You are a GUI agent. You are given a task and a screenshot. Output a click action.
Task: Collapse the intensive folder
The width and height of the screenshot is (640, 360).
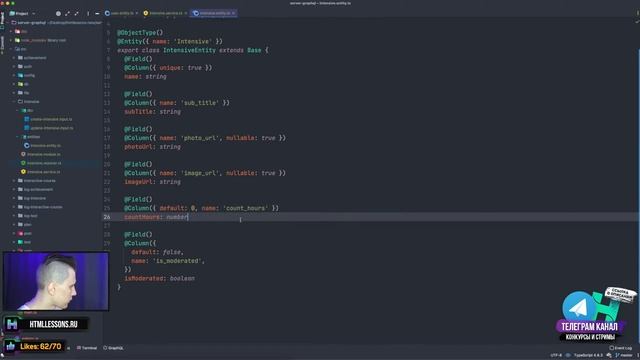[15, 102]
